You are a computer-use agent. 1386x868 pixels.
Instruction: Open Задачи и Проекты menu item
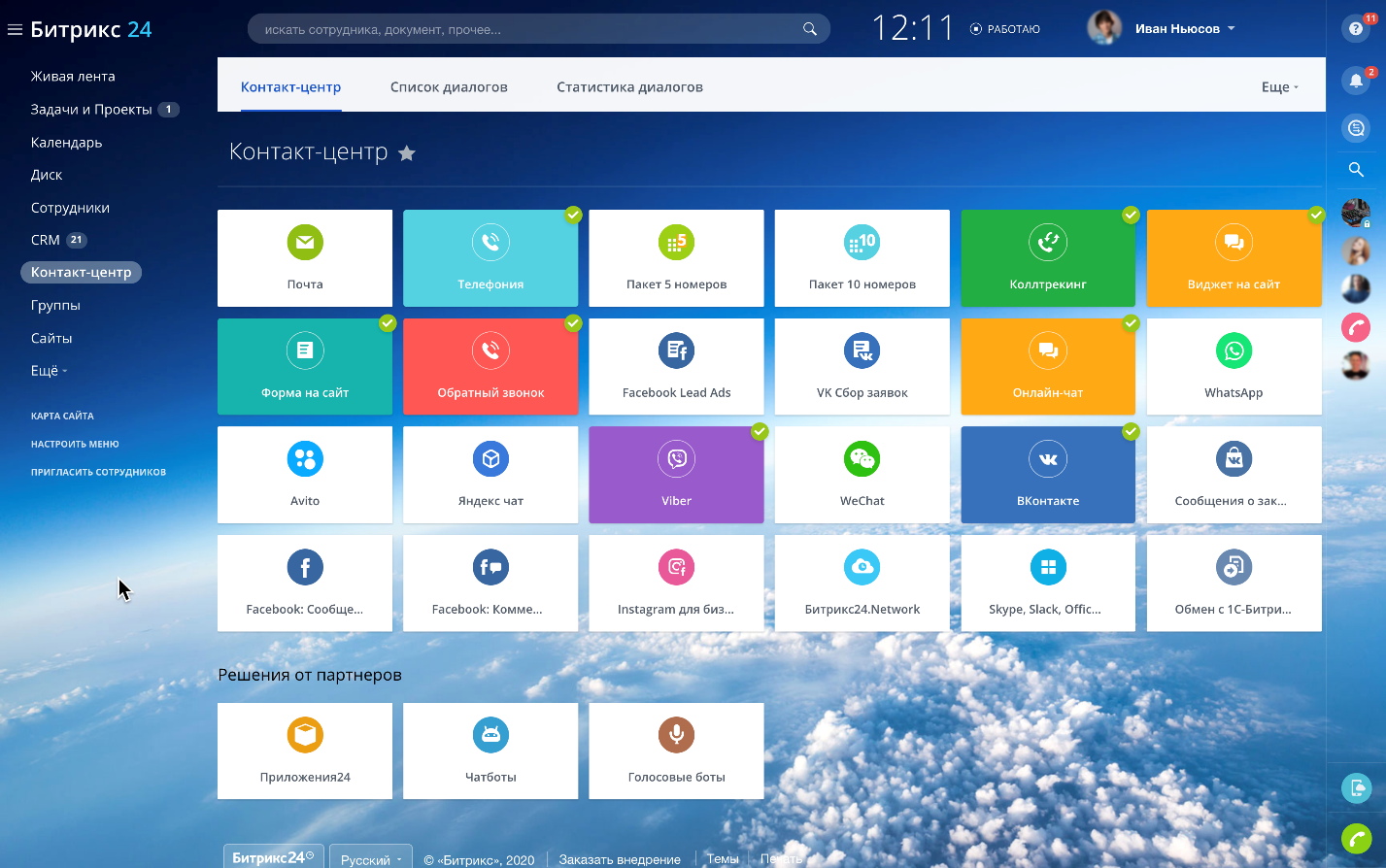tap(91, 110)
